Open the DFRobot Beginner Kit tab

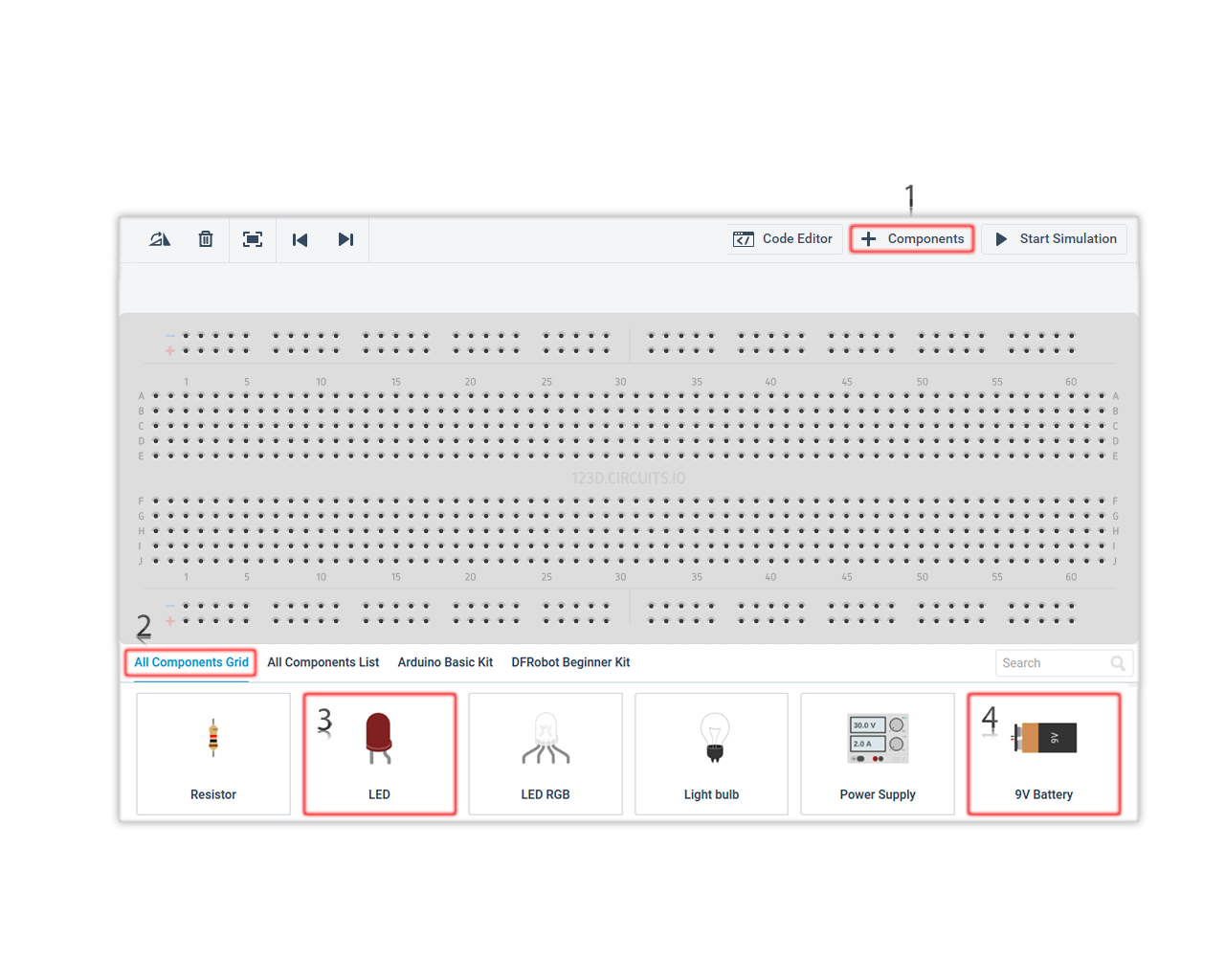(x=570, y=662)
